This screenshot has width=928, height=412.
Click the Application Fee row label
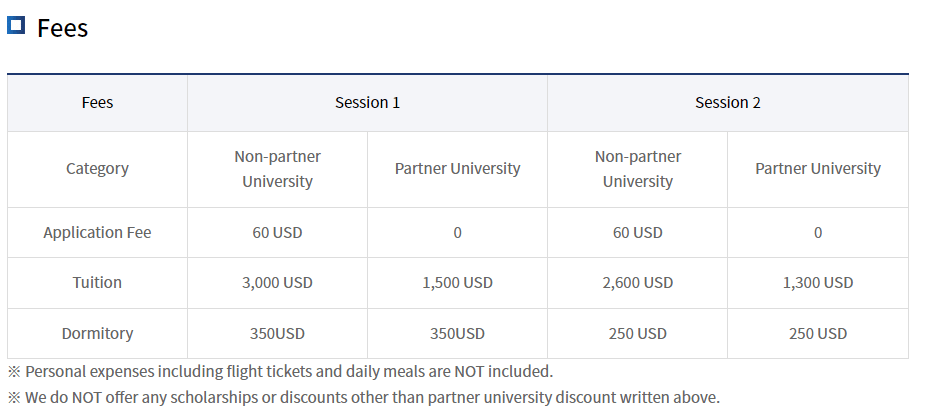tap(97, 232)
